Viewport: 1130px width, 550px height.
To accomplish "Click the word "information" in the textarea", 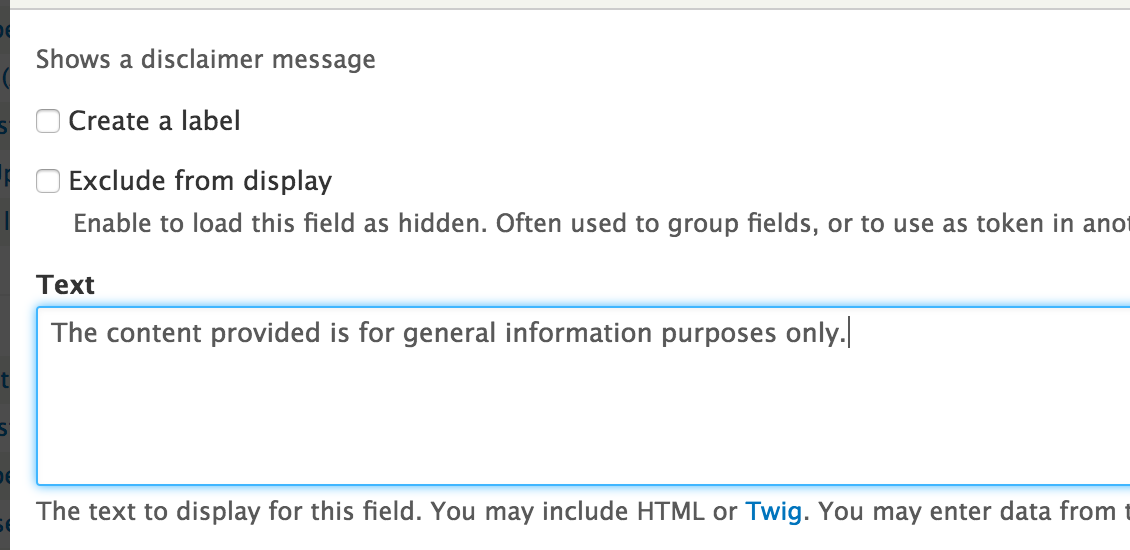I will click(x=577, y=333).
